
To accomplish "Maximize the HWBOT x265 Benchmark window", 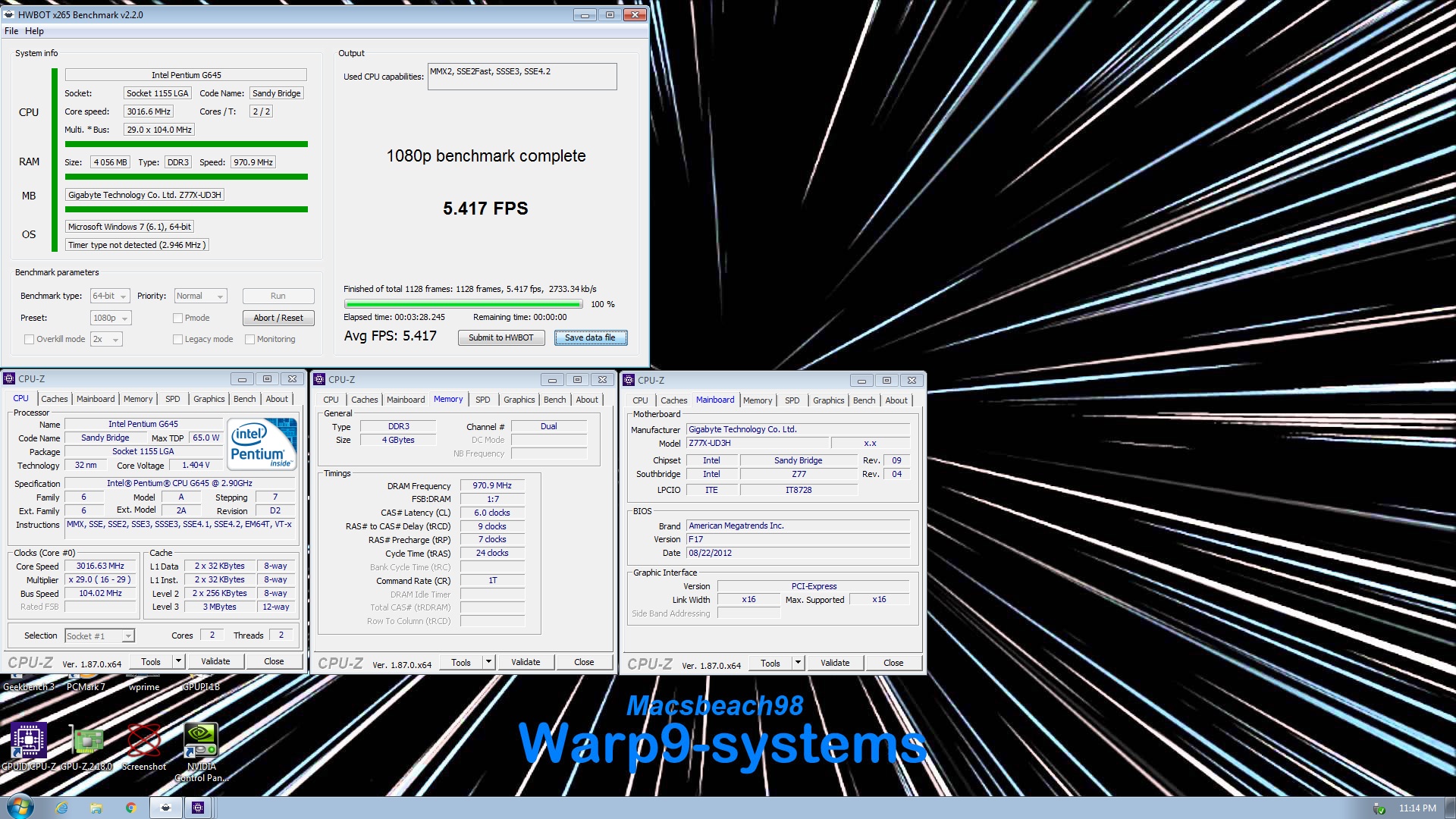I will coord(610,14).
